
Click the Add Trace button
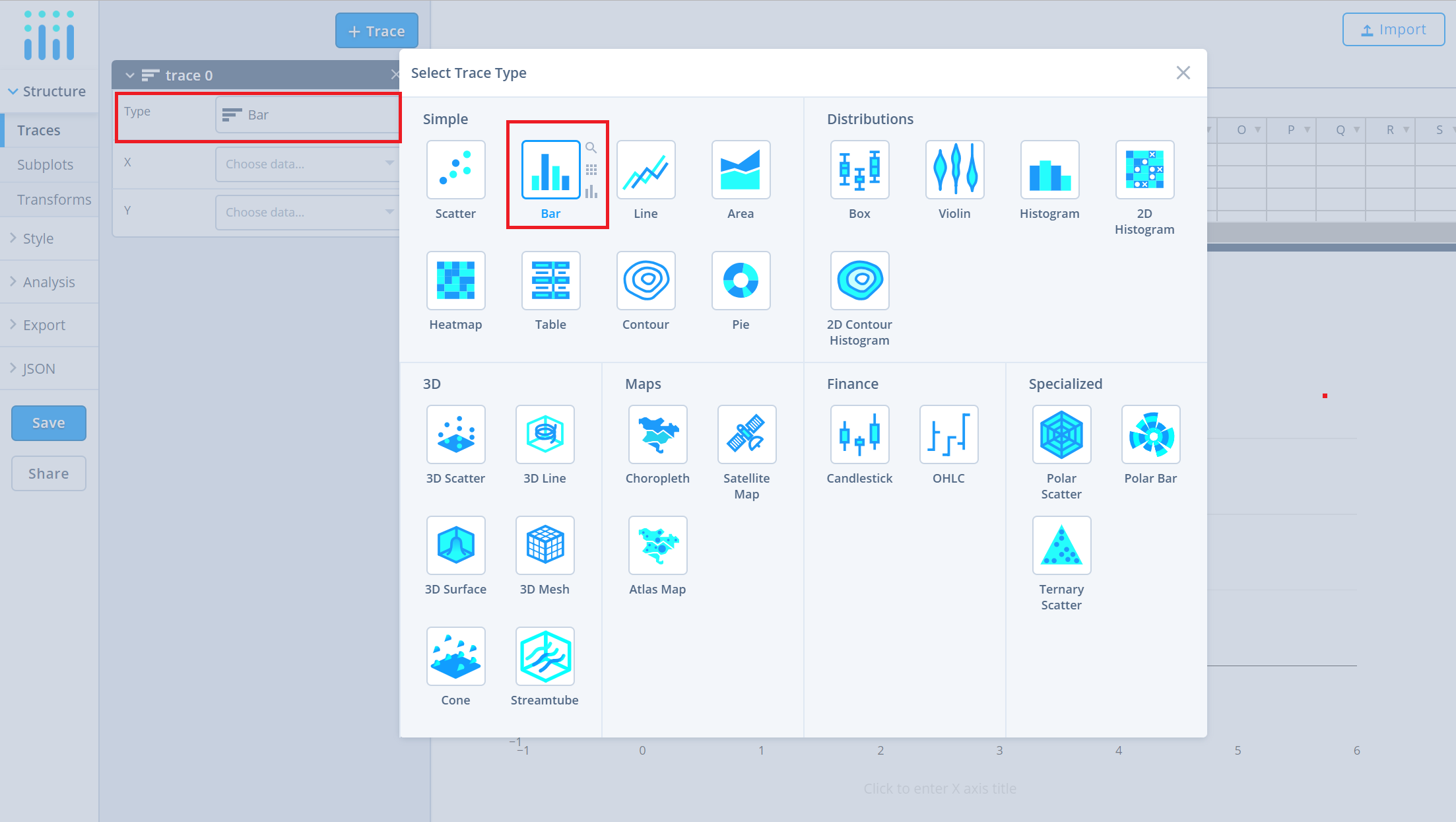tap(377, 30)
